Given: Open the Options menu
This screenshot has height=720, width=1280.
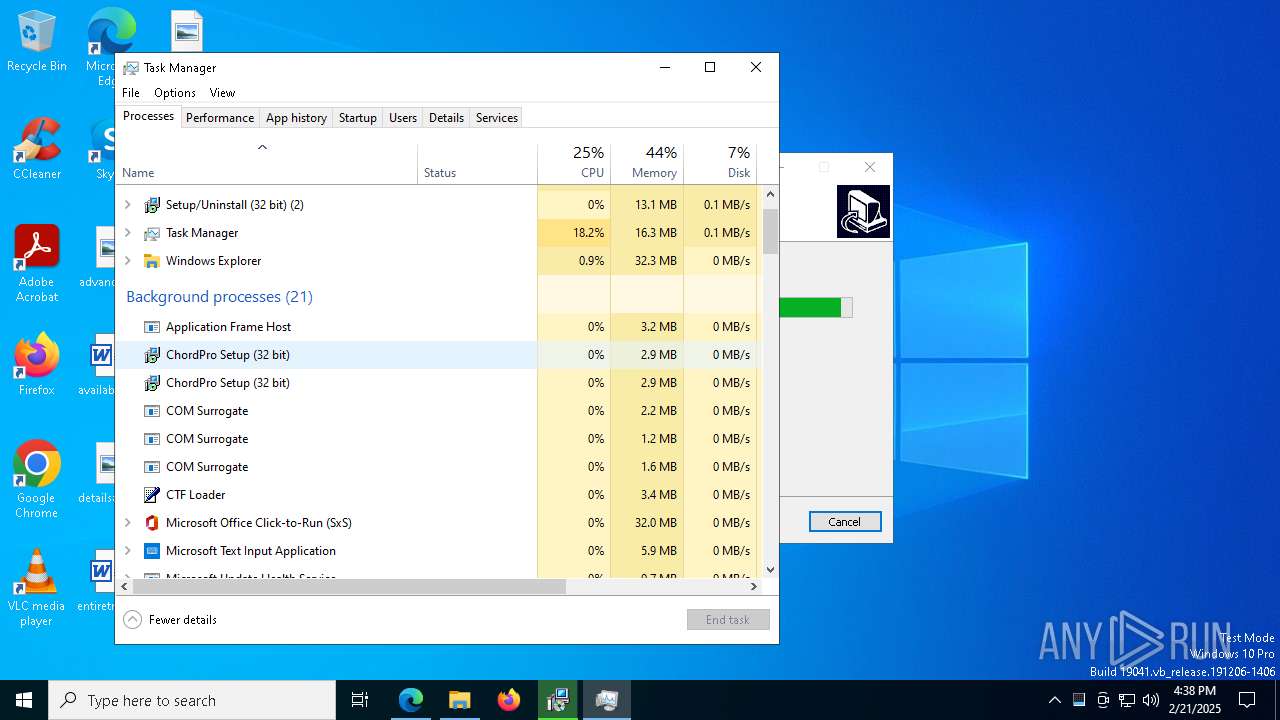Looking at the screenshot, I should [x=175, y=93].
